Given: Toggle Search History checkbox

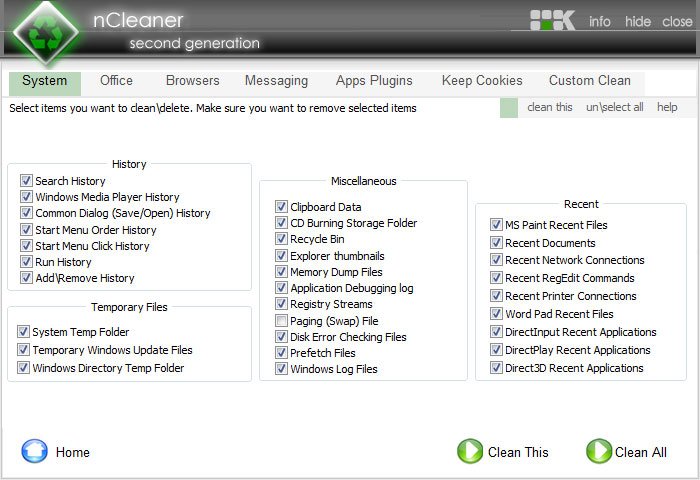Looking at the screenshot, I should click(x=26, y=180).
